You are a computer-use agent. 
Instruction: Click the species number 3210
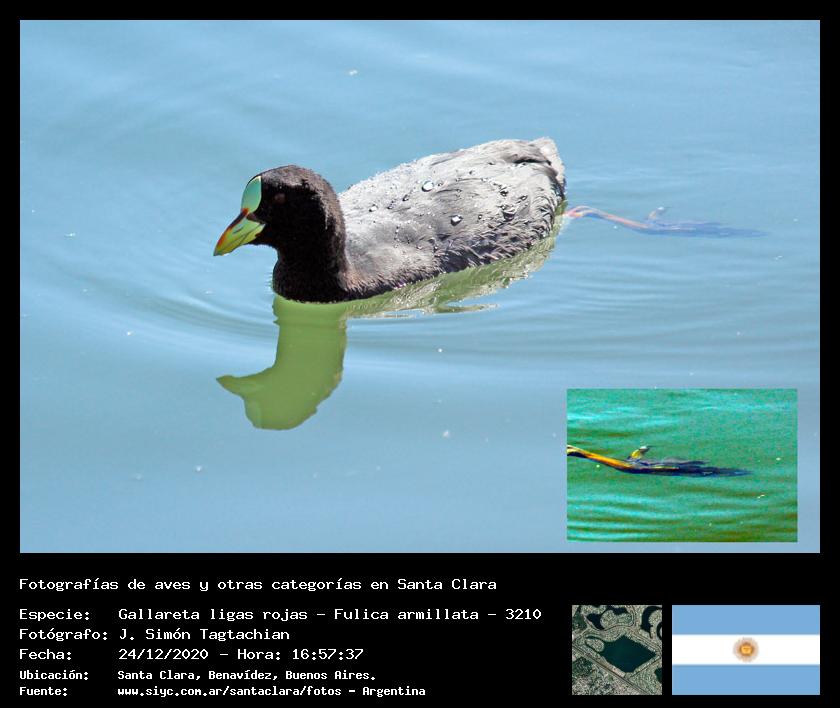(522, 614)
